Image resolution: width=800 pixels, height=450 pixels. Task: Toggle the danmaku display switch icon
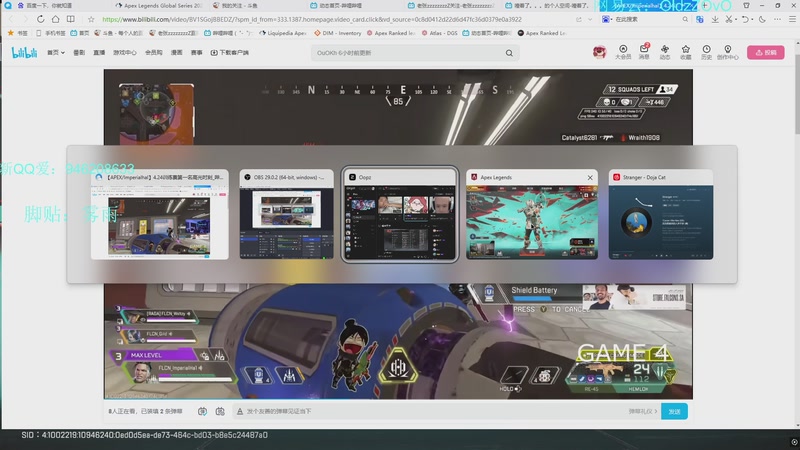tap(203, 411)
